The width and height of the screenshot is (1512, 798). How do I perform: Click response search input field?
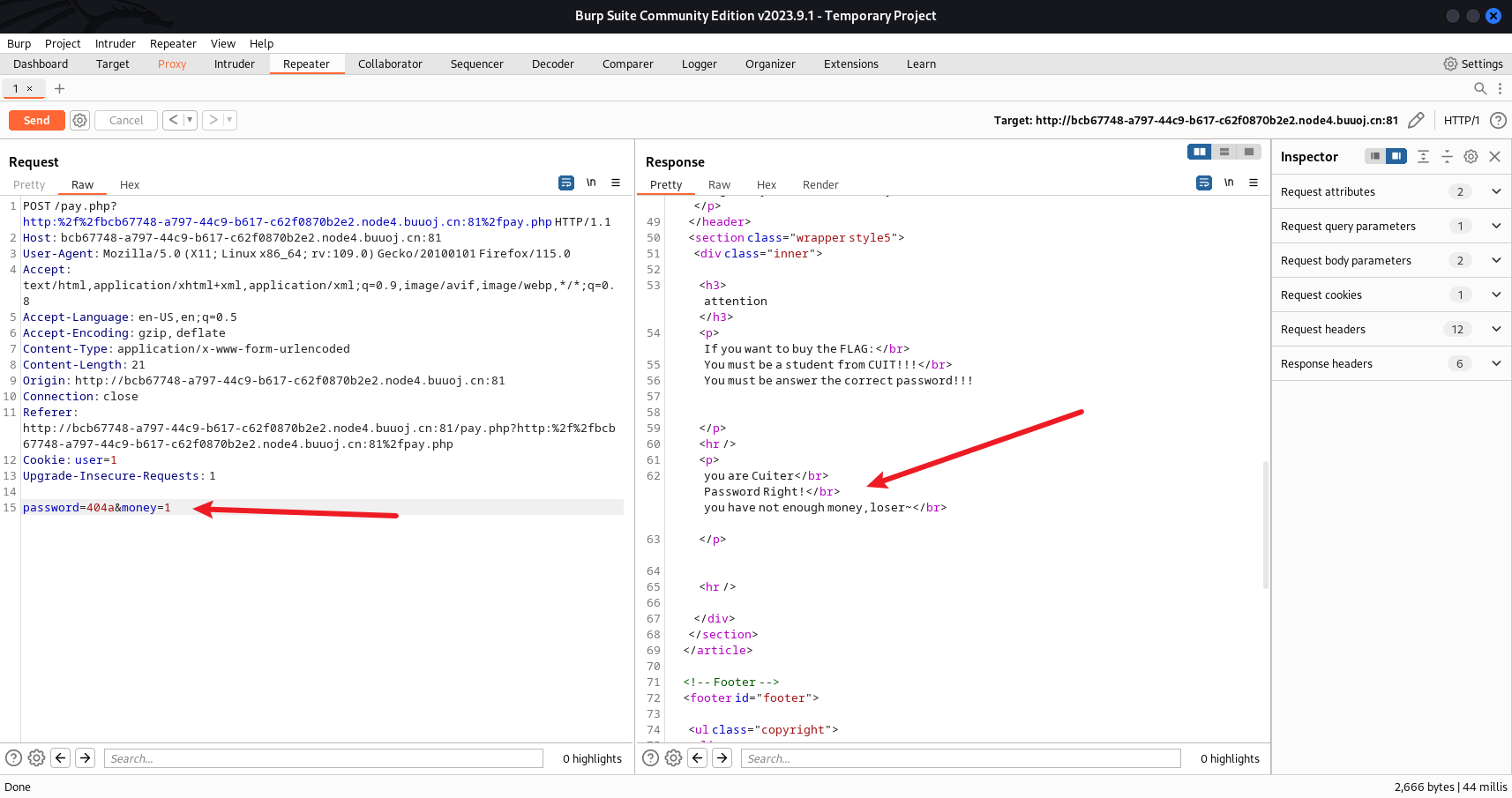[961, 758]
